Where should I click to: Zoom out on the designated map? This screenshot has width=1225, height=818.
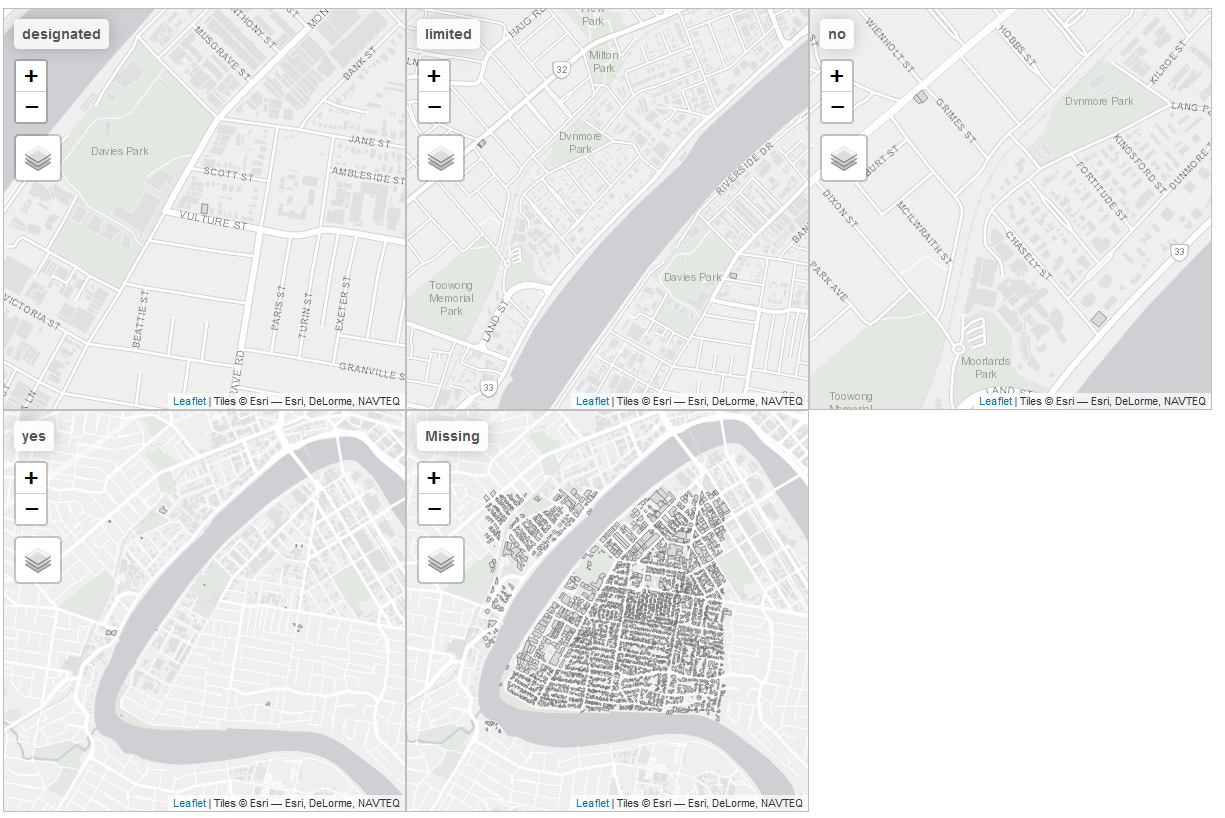tap(31, 106)
